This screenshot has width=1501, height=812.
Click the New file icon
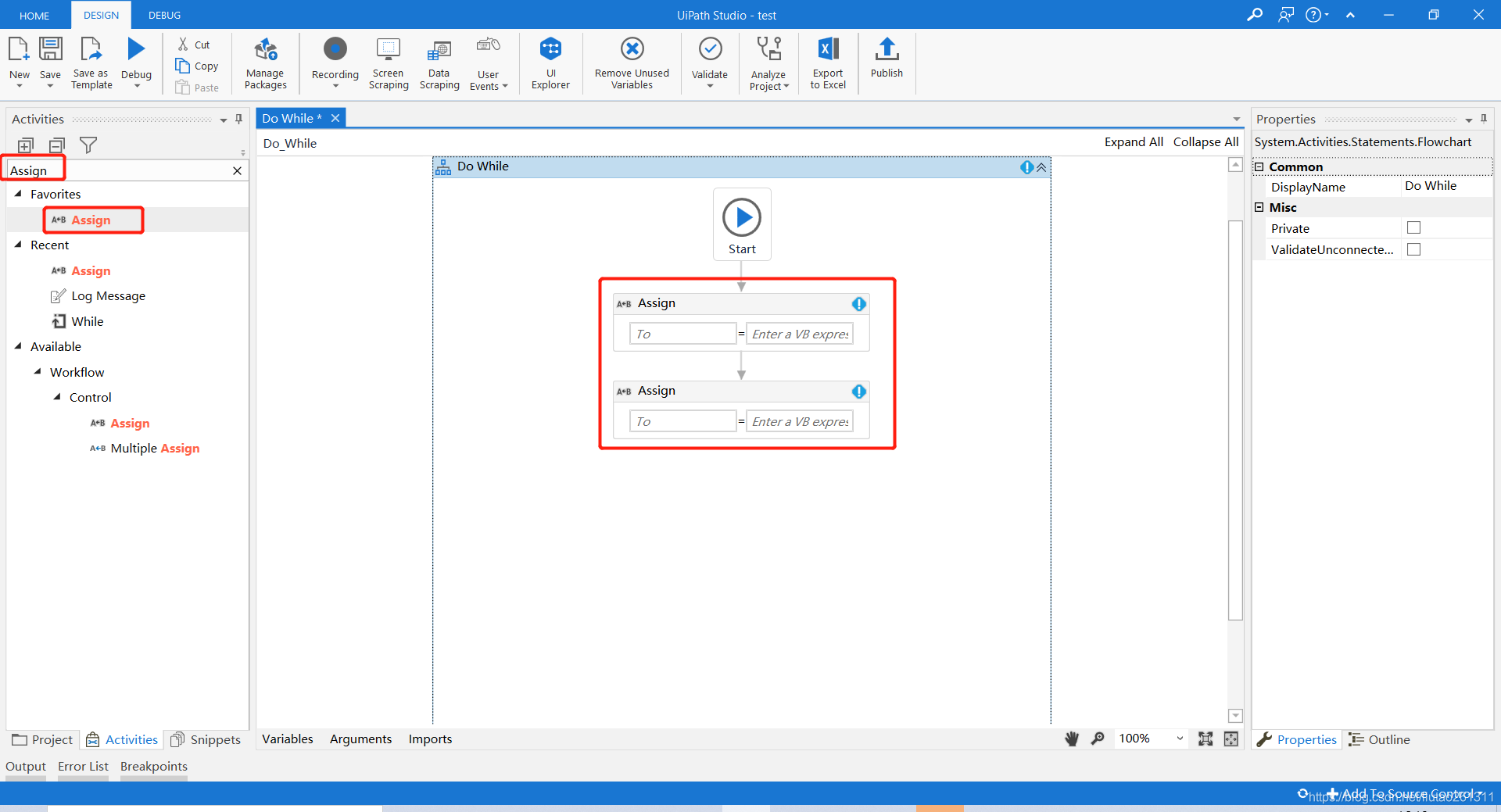coord(19,50)
